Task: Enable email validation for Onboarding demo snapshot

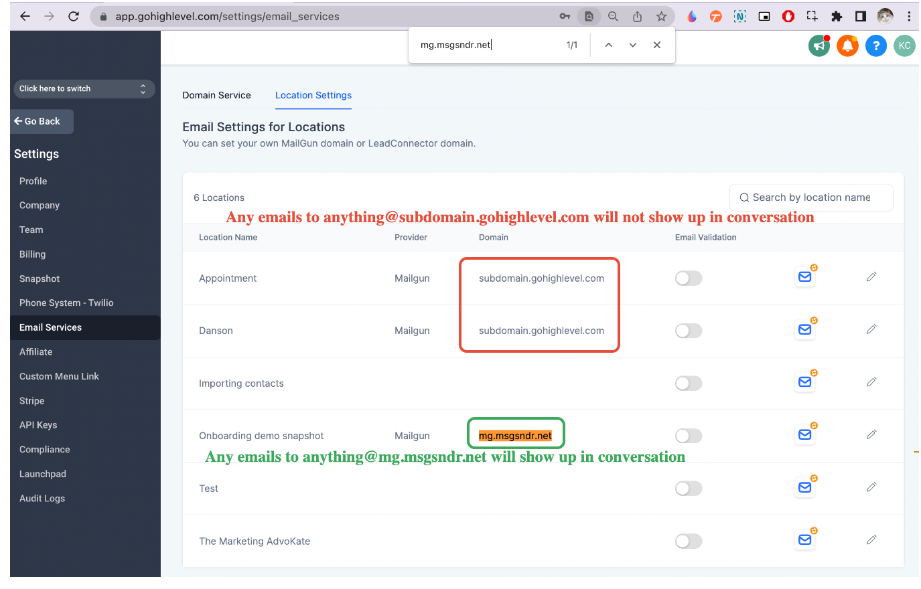Action: click(688, 436)
